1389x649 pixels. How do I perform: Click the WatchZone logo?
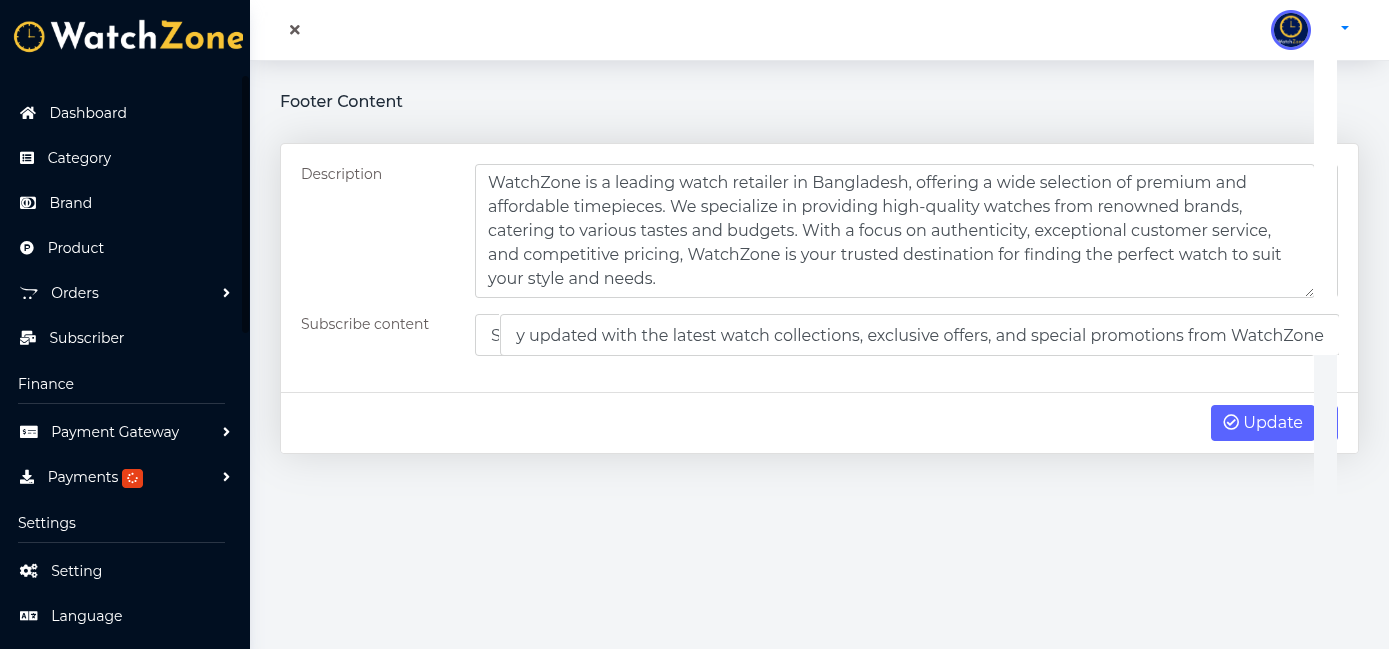point(128,37)
